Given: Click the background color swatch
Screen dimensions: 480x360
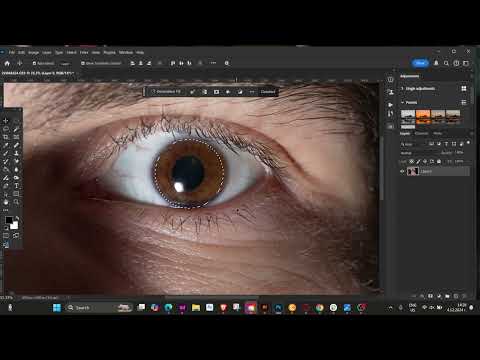Looking at the screenshot, I should 14,226.
